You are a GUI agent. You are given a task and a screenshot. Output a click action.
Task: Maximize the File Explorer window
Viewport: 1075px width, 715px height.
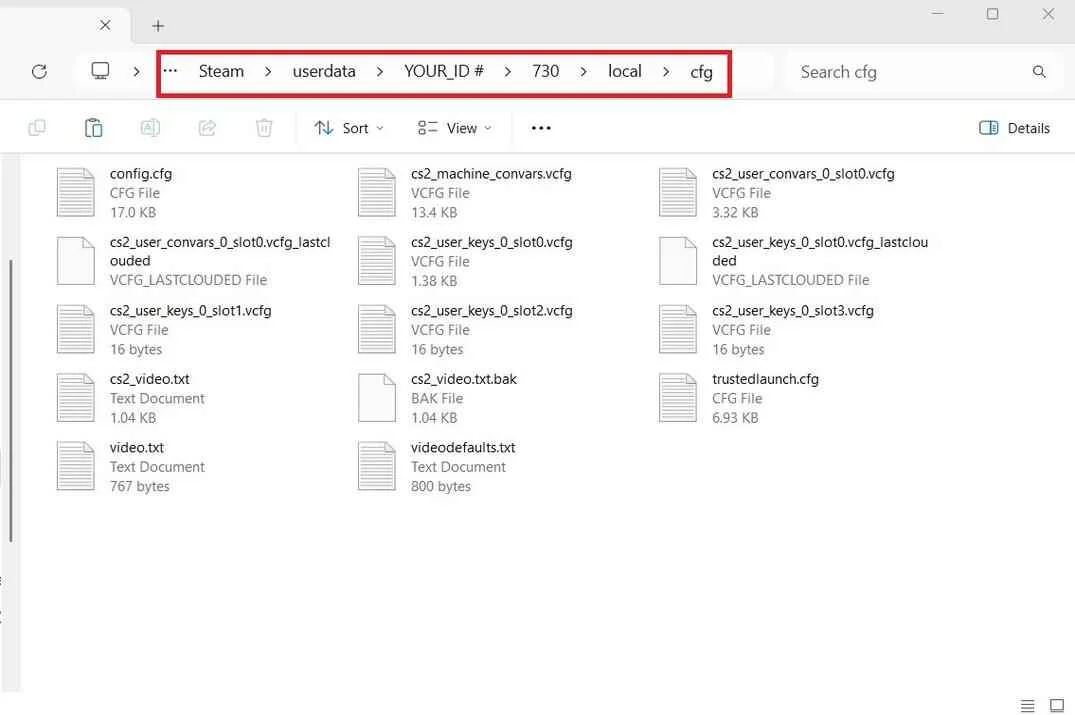pyautogui.click(x=992, y=14)
